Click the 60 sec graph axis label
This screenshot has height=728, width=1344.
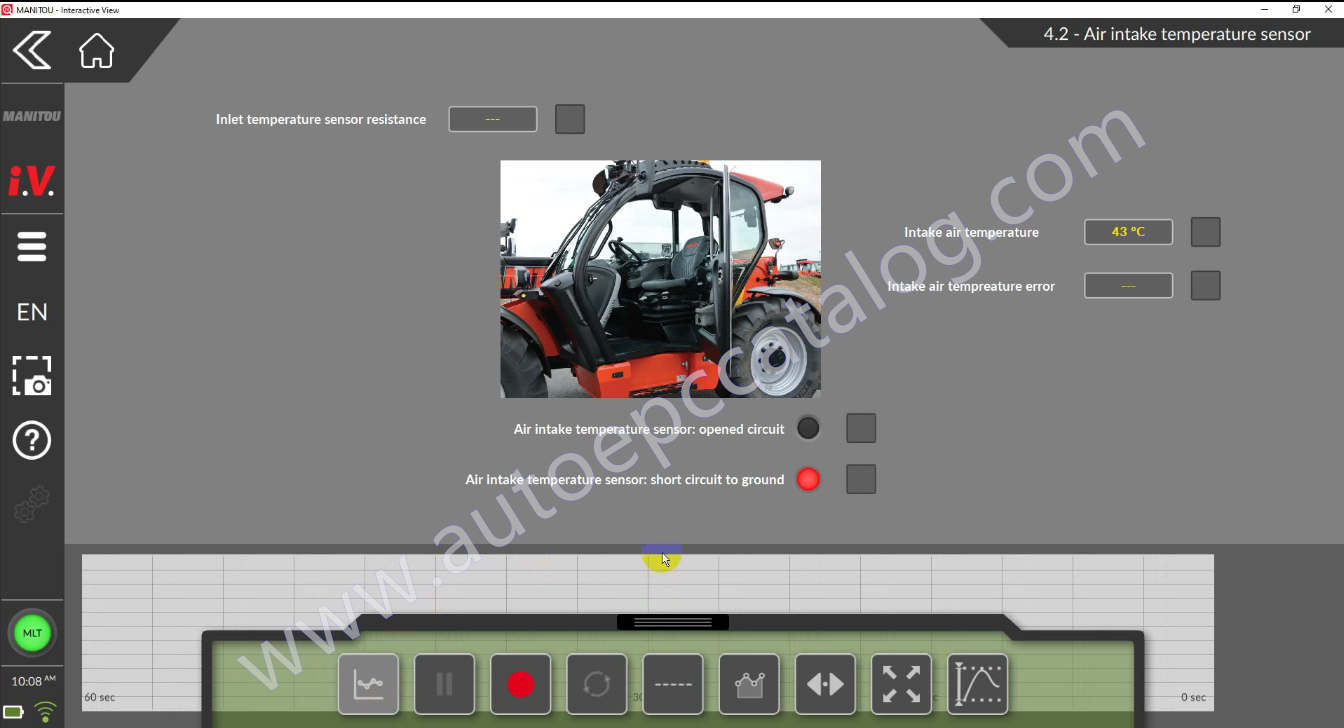[x=99, y=697]
